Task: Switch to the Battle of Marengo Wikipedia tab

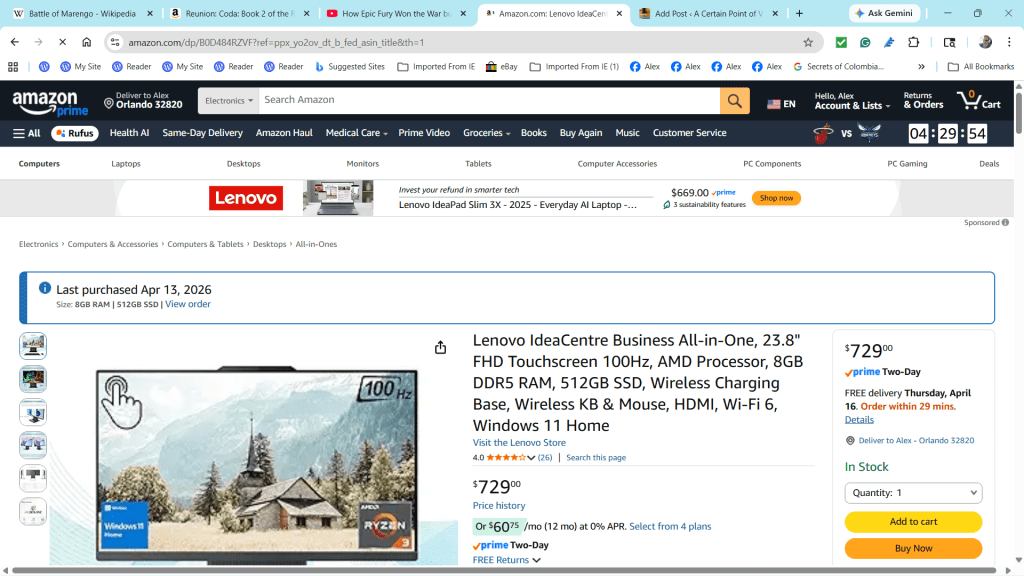Action: (80, 14)
